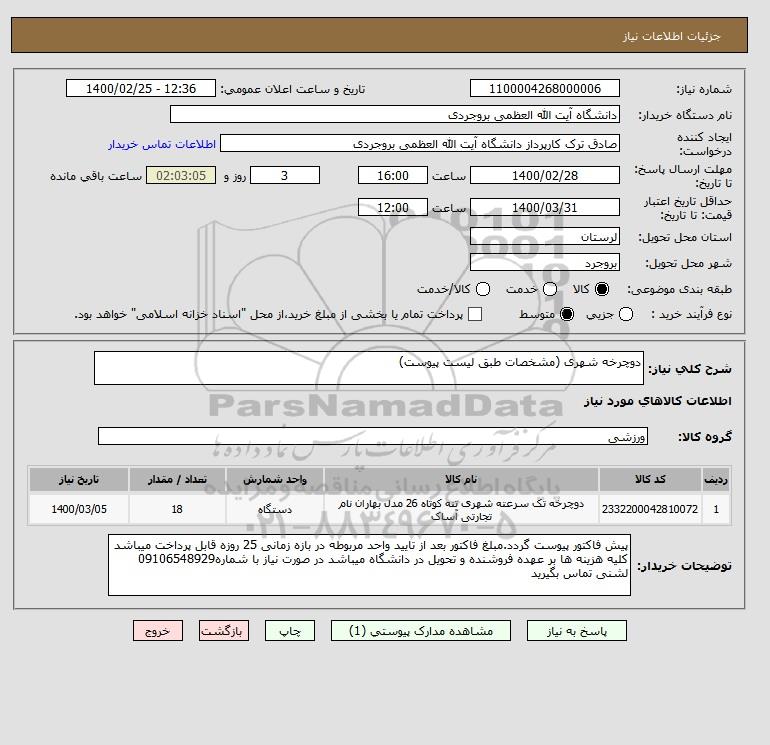This screenshot has width=770, height=745.
Task: Click the delivery city field بروجرد
Action: pyautogui.click(x=545, y=263)
